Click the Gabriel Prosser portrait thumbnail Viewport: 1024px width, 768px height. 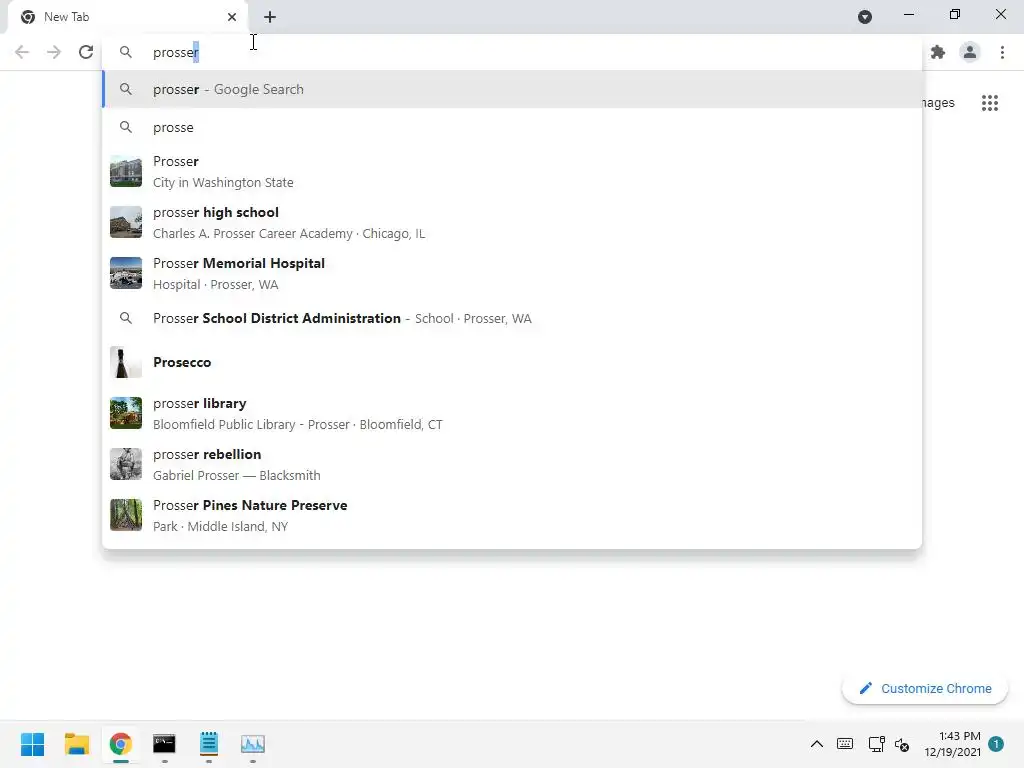pos(125,464)
